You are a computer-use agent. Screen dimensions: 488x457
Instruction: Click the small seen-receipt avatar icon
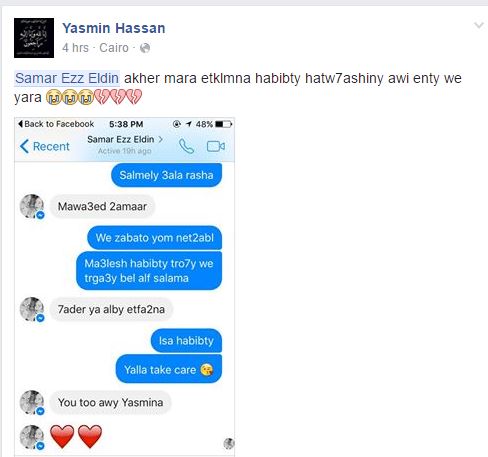229,443
